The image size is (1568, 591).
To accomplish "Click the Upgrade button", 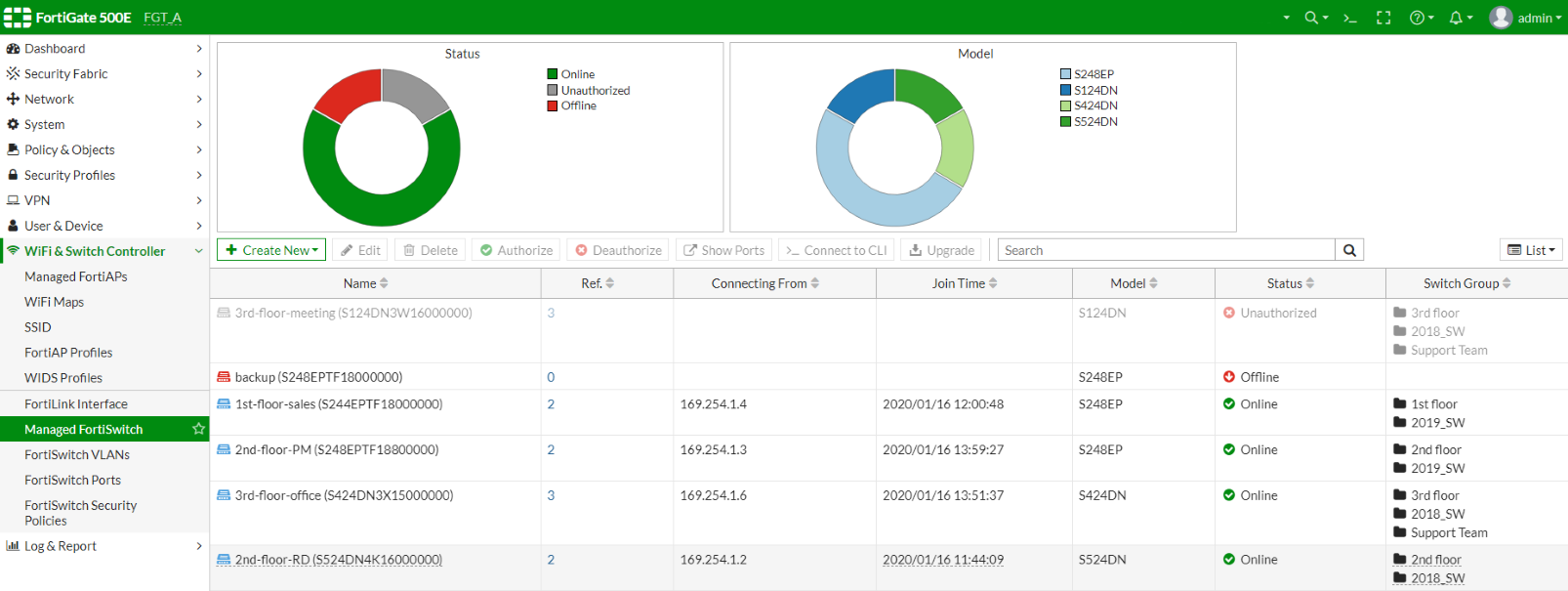I will coord(941,250).
